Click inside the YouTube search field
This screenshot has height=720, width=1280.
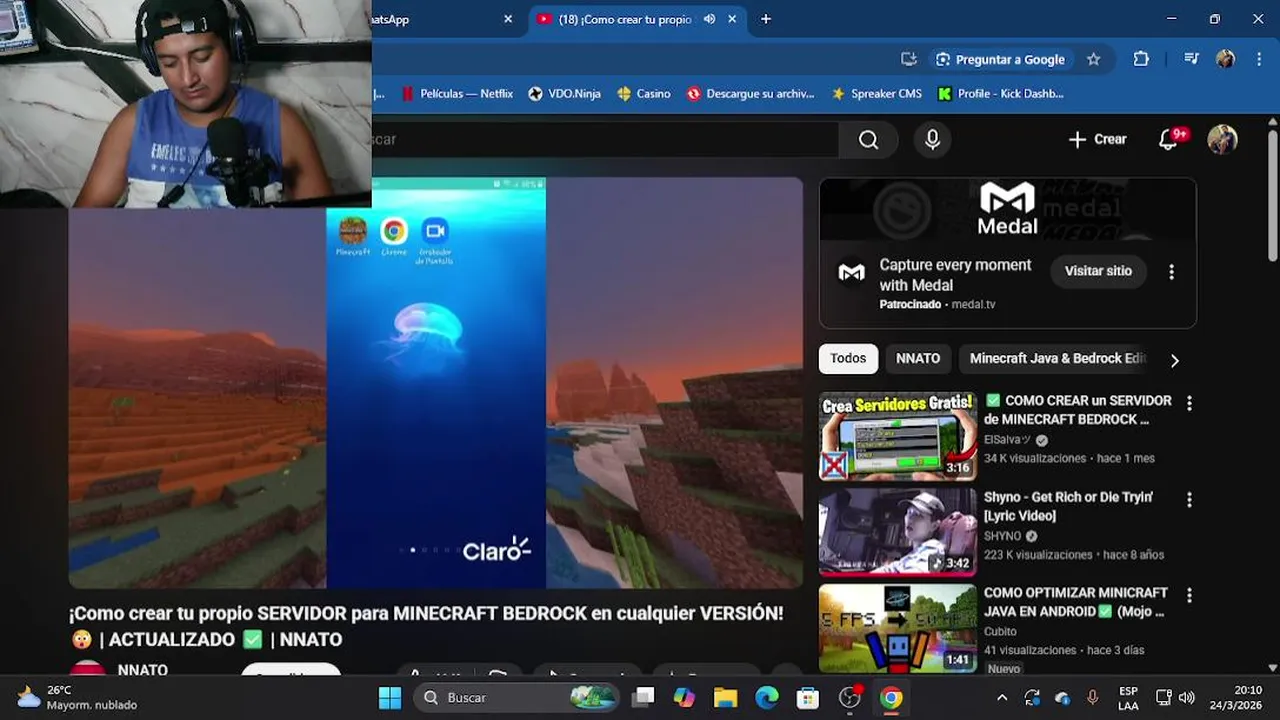[604, 140]
